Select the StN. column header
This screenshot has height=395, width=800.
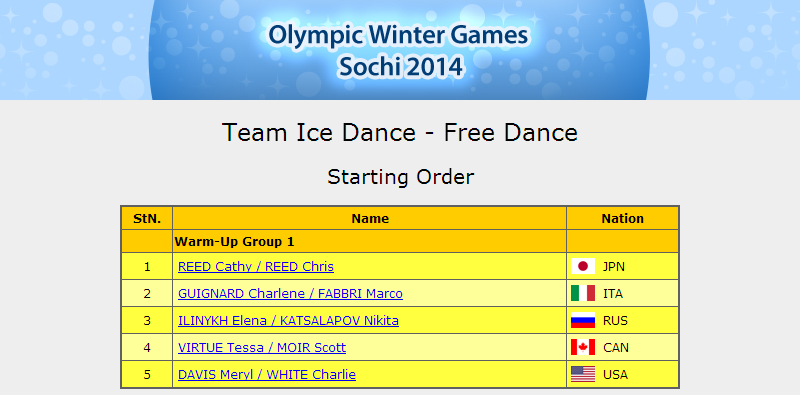coord(147,218)
